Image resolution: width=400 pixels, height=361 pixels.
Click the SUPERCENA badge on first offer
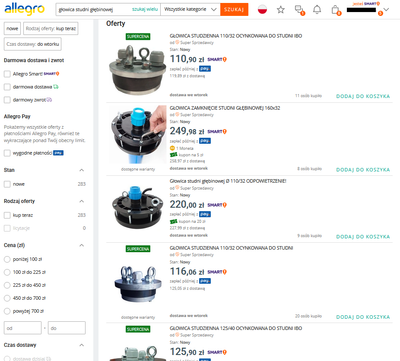click(138, 36)
